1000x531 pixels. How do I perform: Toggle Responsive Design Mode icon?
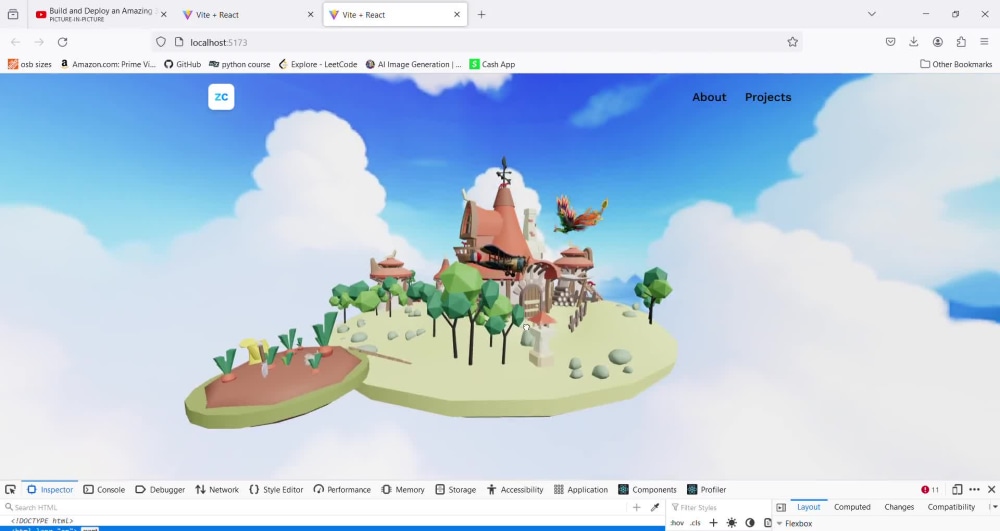[957, 490]
